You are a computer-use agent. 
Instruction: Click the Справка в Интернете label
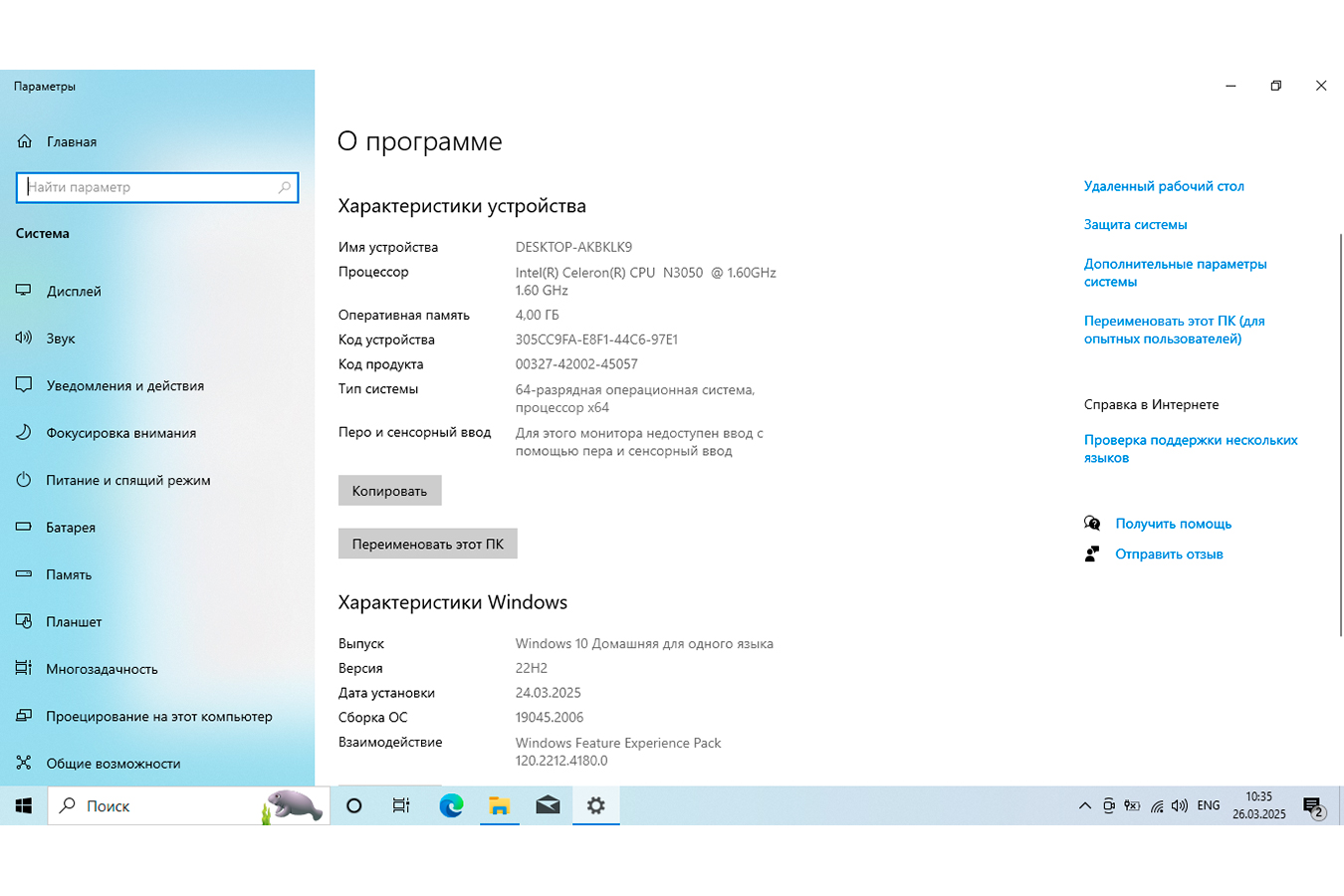click(x=1151, y=405)
